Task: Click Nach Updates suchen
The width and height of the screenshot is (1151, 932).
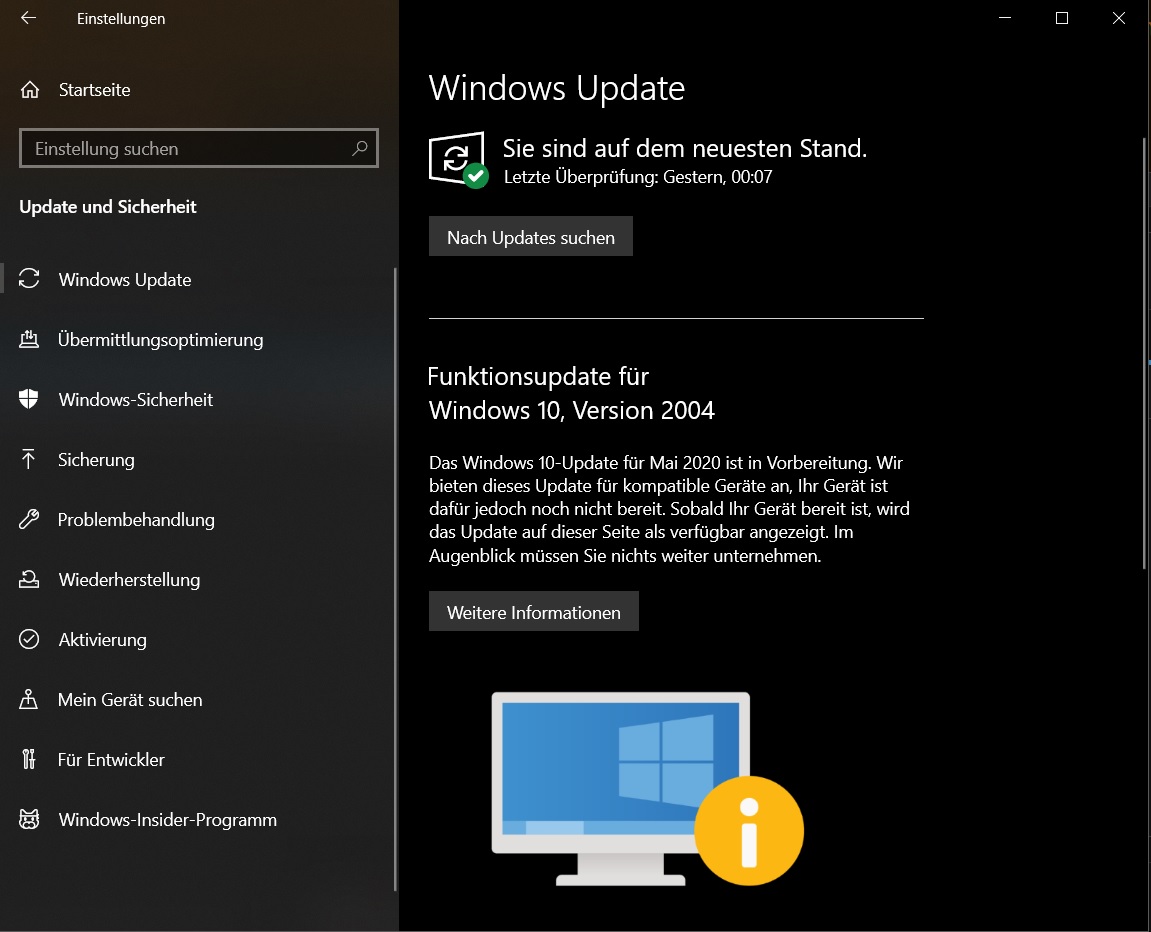Action: (x=530, y=236)
